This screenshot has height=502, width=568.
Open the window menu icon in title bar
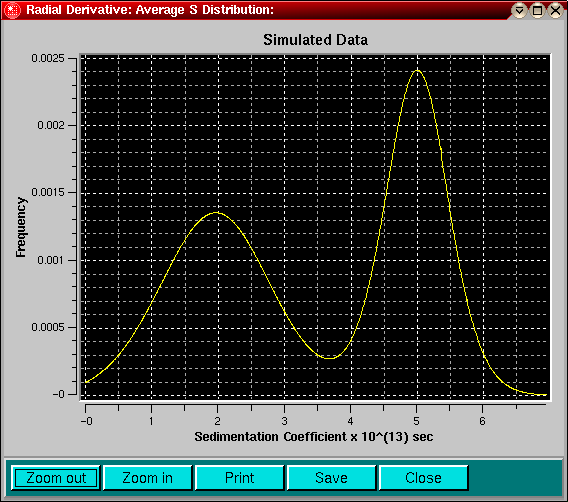(12, 10)
